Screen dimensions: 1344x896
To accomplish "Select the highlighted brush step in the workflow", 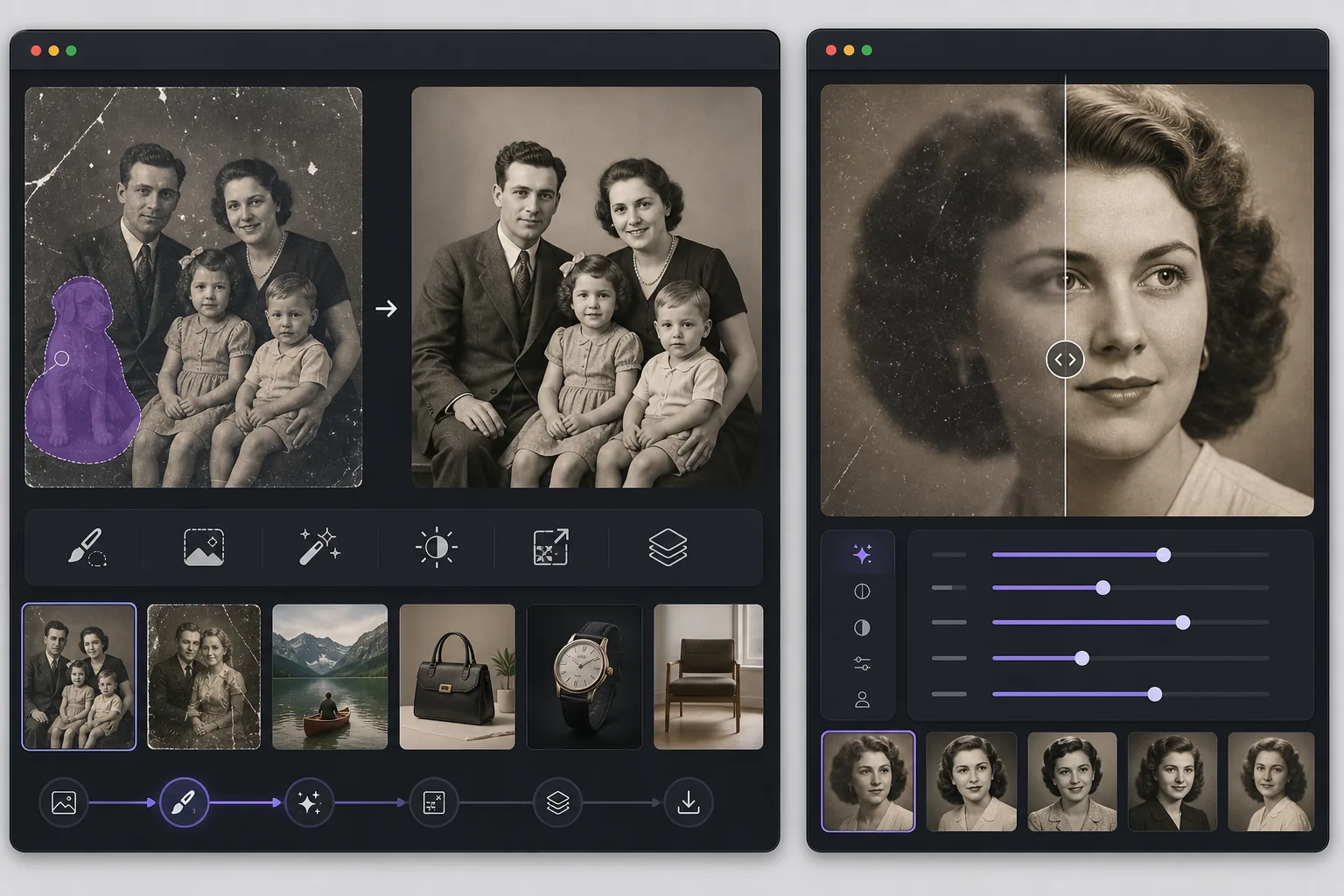I will [184, 802].
